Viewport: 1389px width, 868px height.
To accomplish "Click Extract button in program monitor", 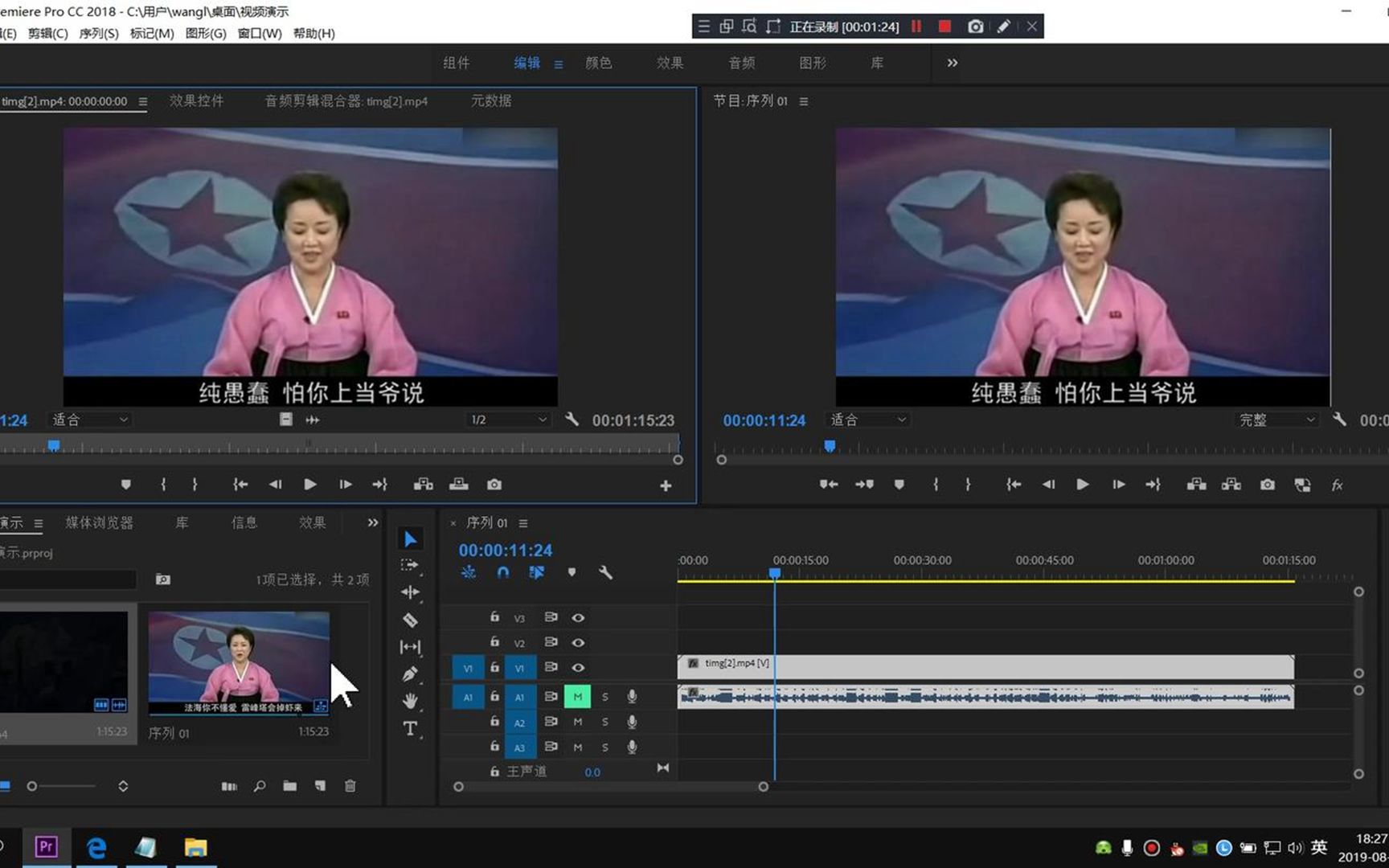I will 1231,485.
